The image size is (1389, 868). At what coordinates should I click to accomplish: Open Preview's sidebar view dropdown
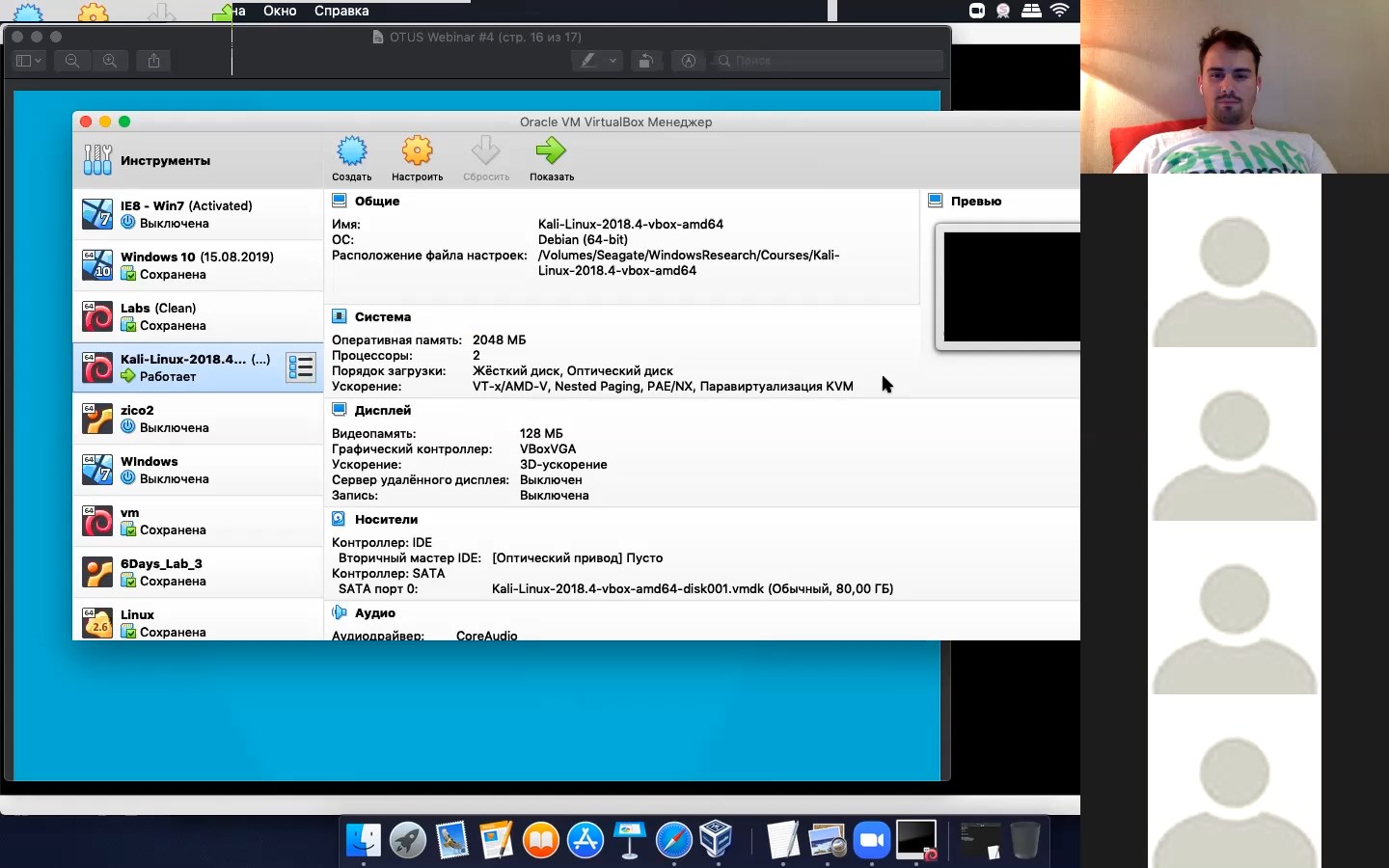[x=29, y=61]
